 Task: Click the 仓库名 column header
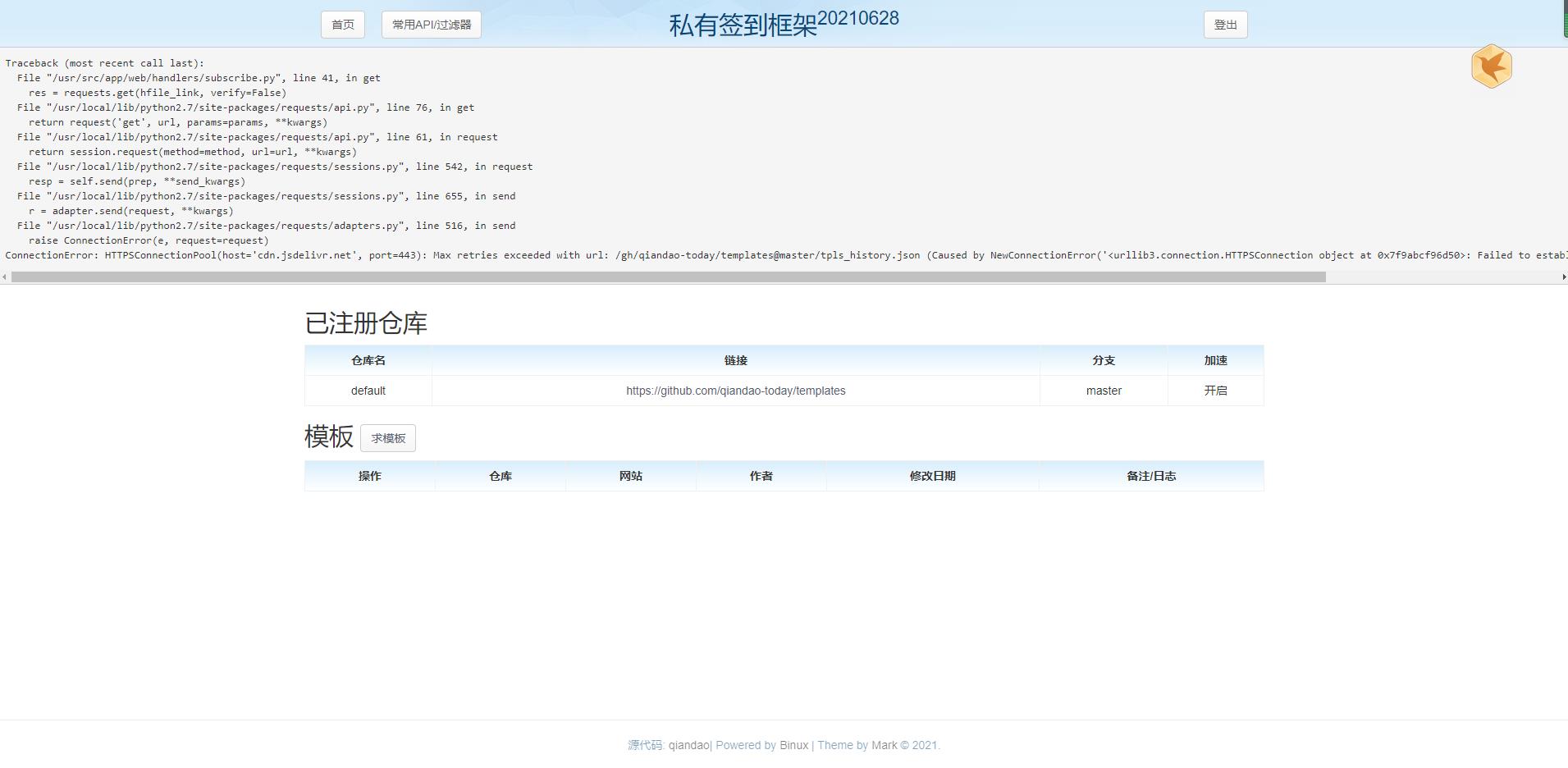[368, 360]
